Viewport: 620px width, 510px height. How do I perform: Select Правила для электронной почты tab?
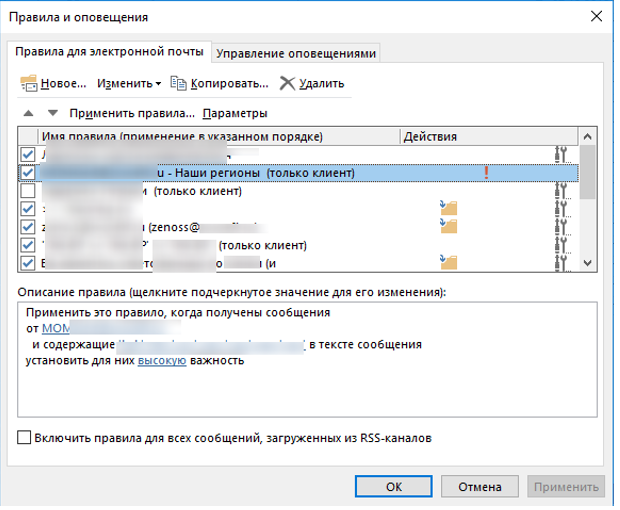click(109, 52)
